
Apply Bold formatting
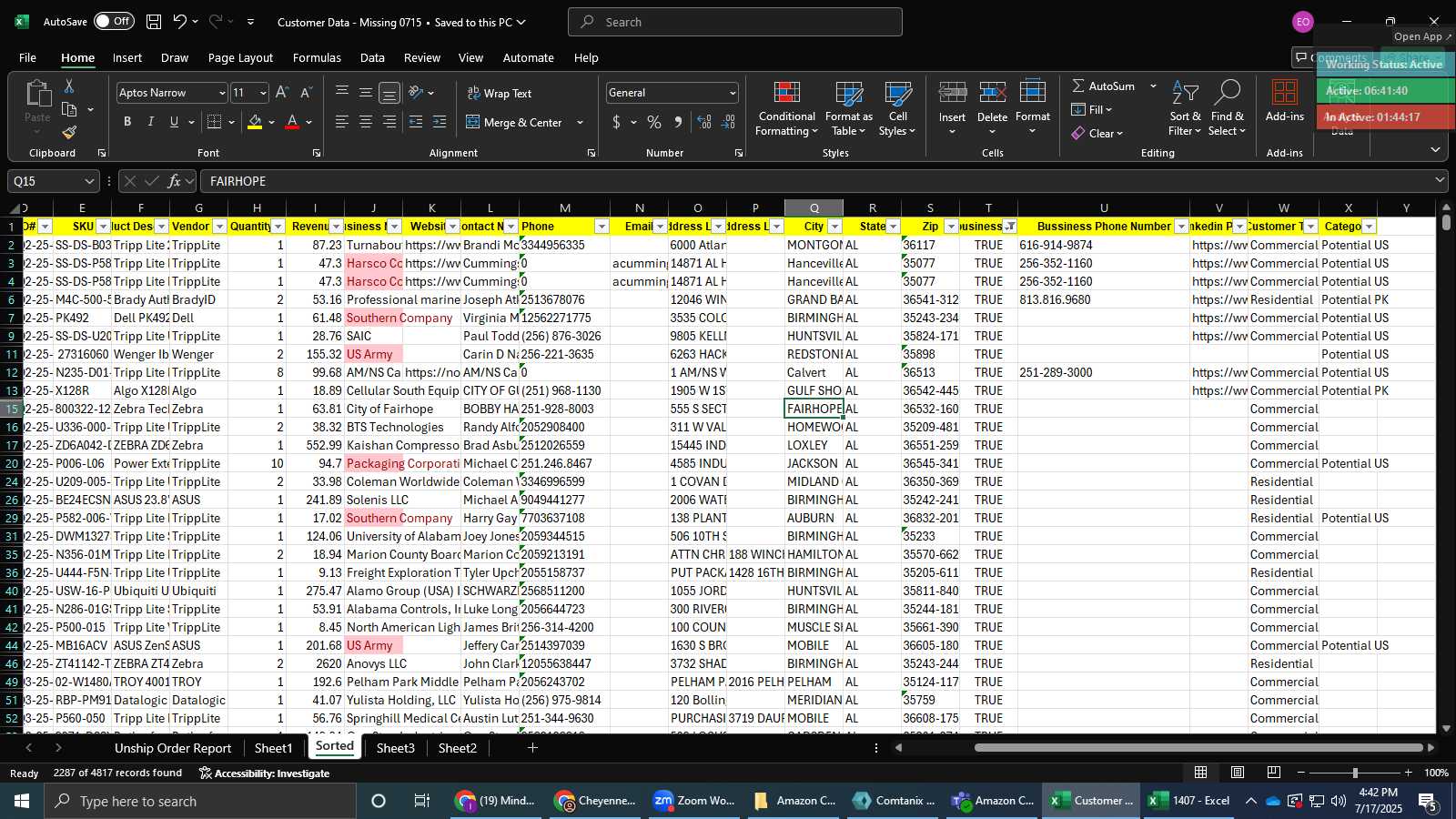coord(127,122)
